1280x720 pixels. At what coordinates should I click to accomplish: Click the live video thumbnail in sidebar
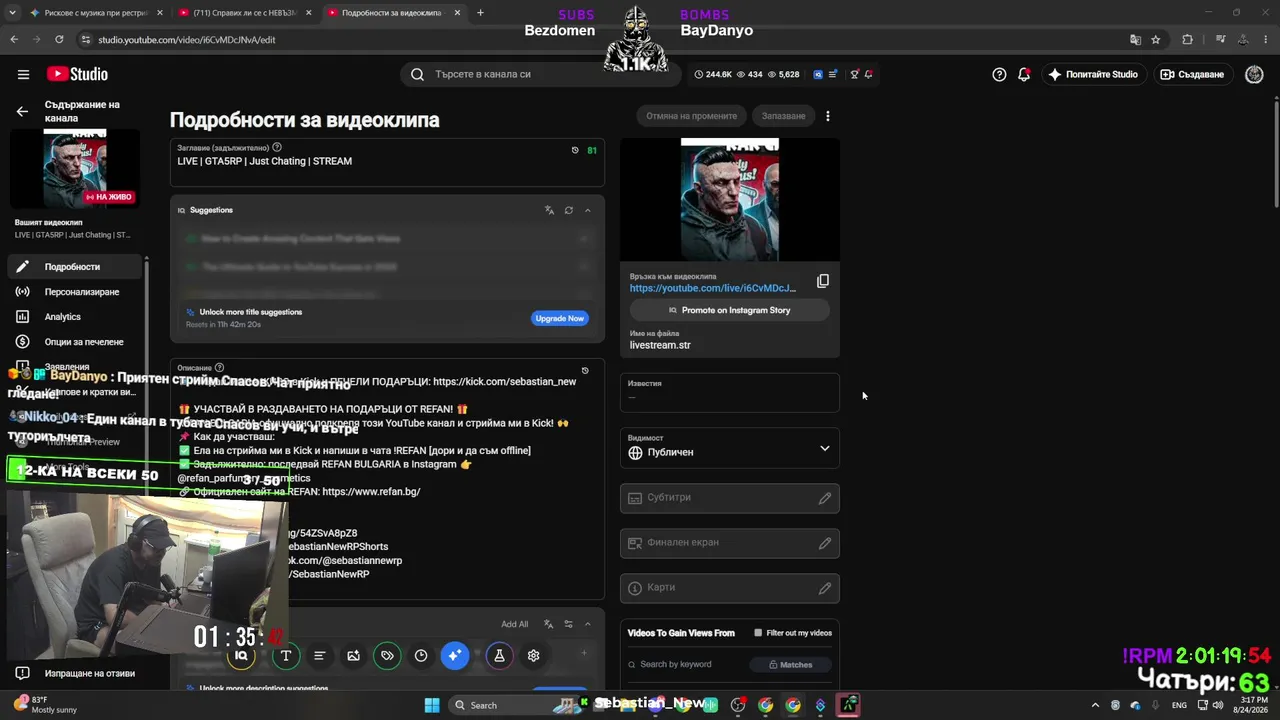click(x=75, y=168)
